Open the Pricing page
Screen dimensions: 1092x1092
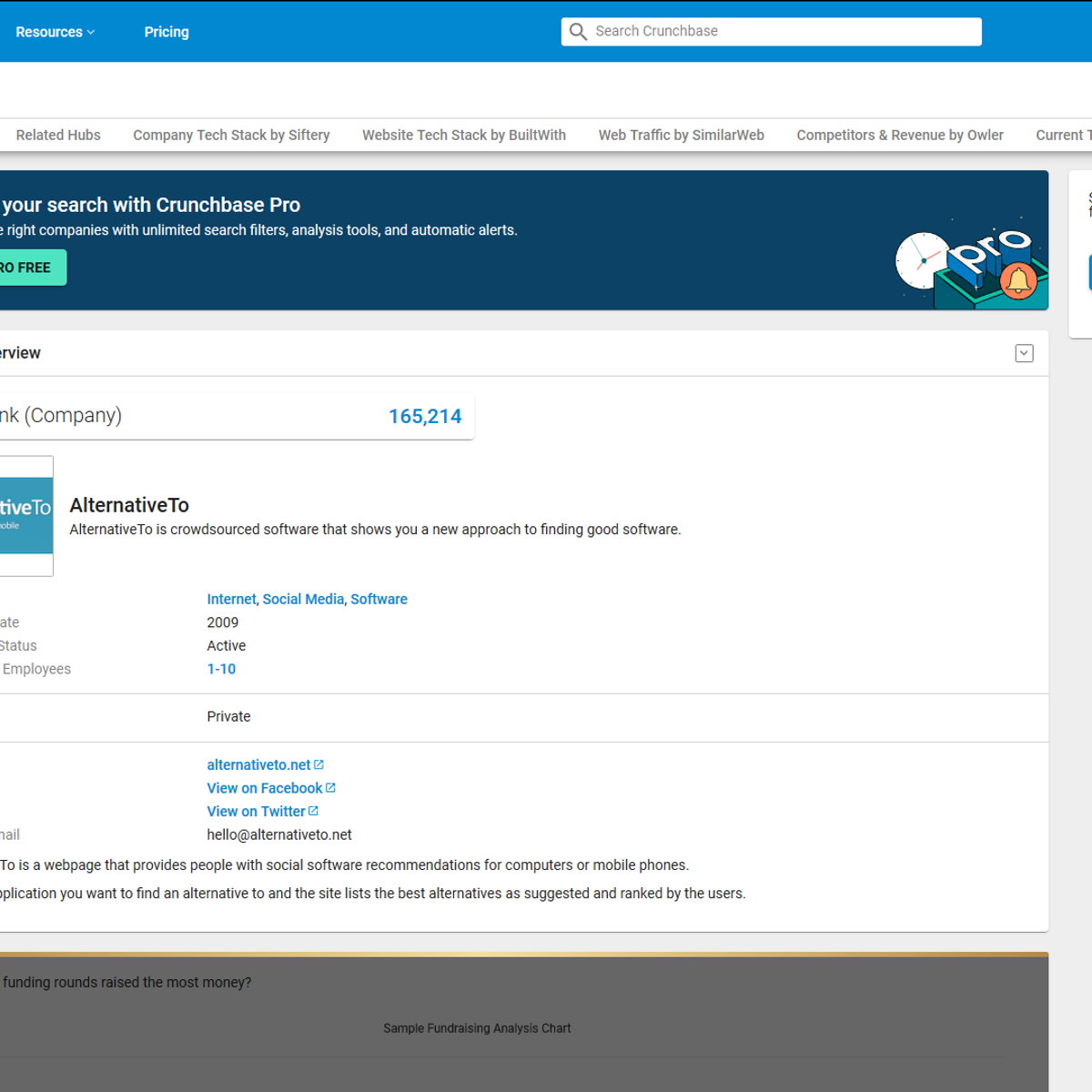pyautogui.click(x=167, y=32)
